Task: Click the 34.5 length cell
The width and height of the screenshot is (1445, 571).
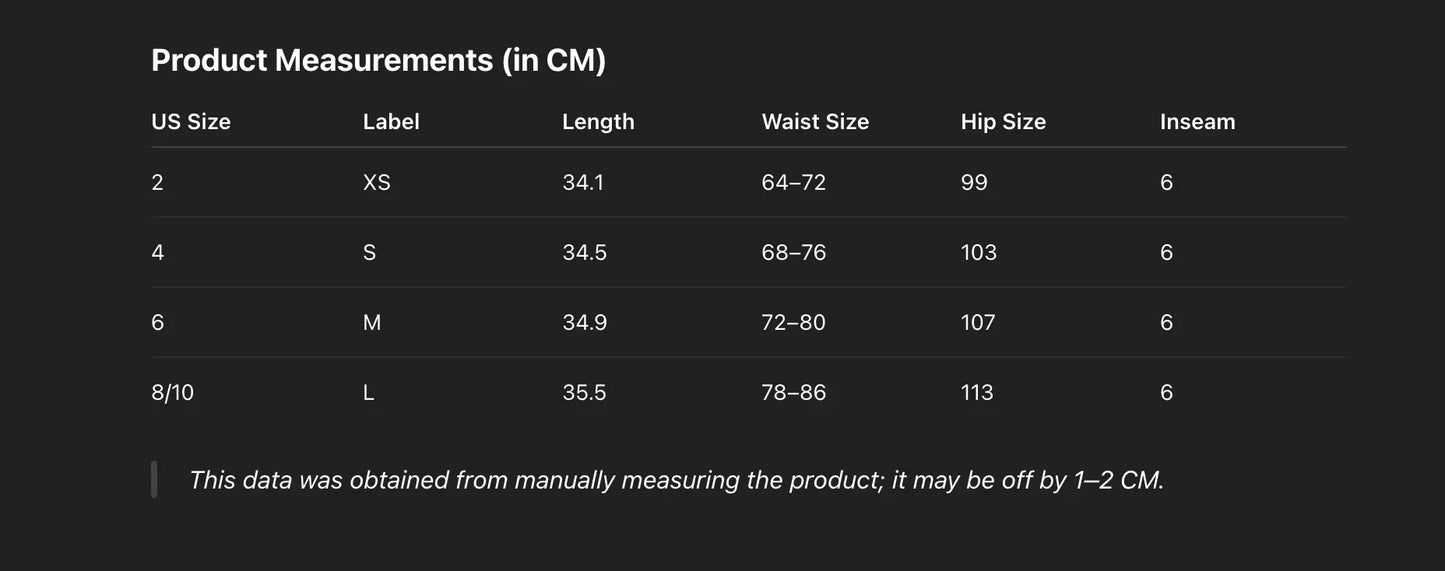Action: [x=584, y=252]
